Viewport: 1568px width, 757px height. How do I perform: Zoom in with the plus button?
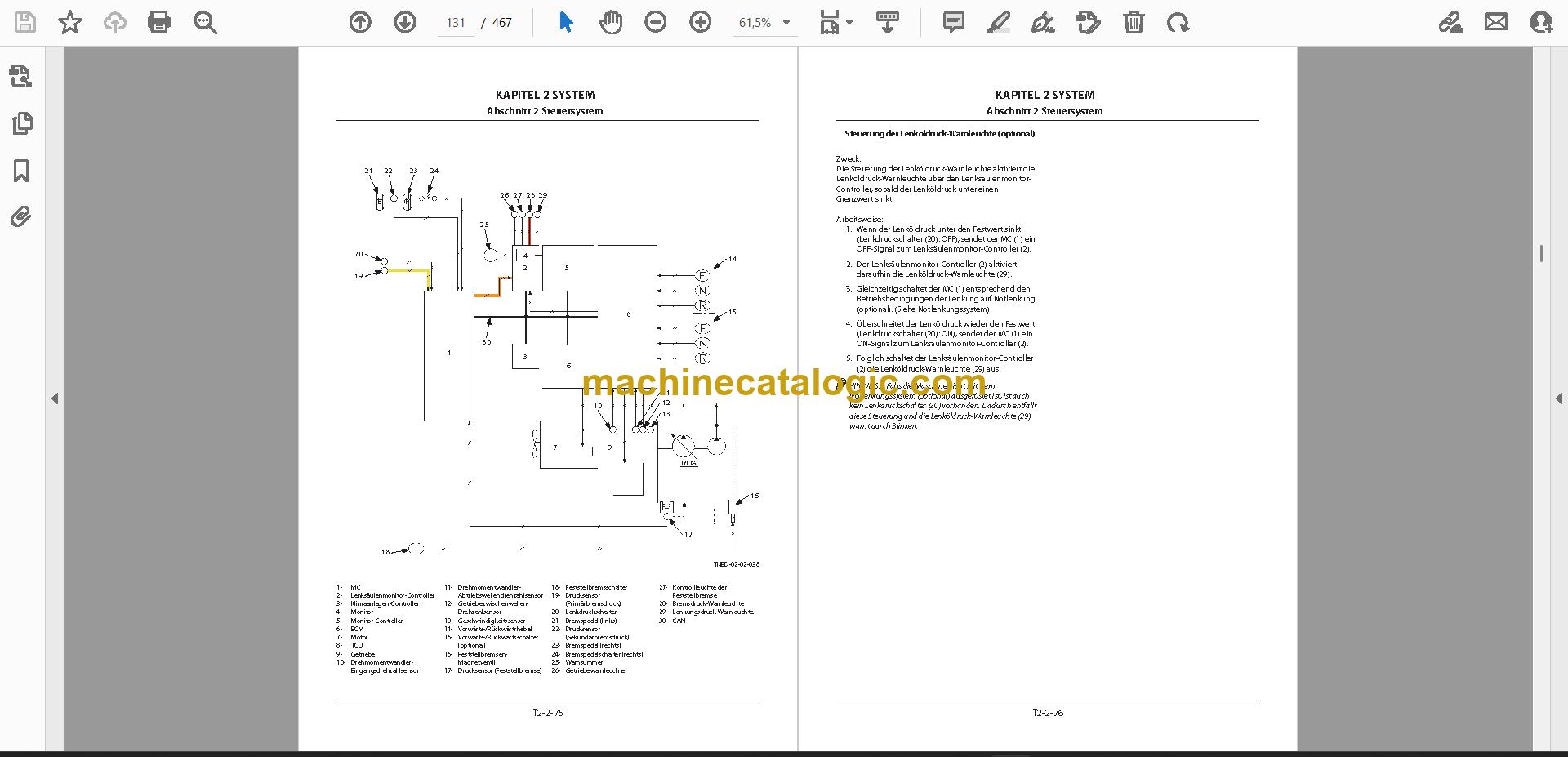[700, 22]
